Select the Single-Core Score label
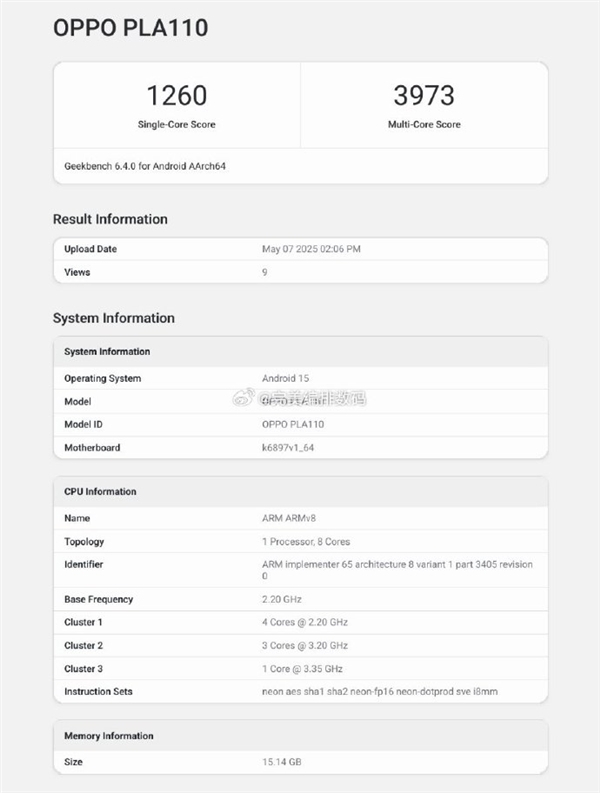The width and height of the screenshot is (600, 793). (176, 125)
